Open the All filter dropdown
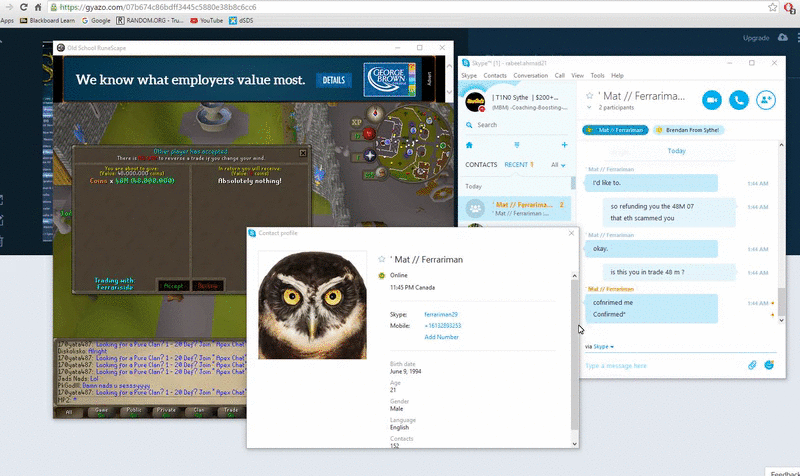800x476 pixels. [x=558, y=165]
